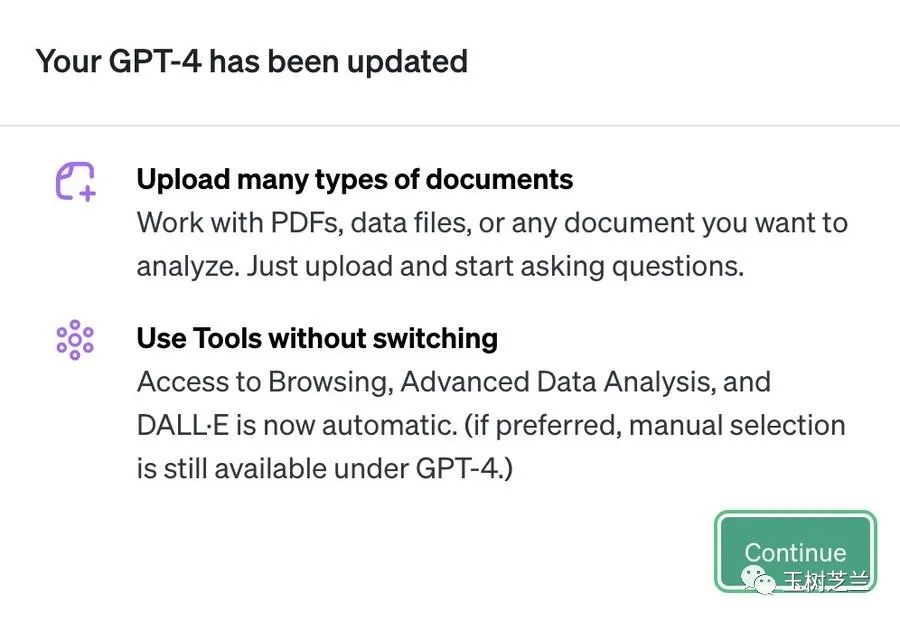Click the purple tools circles icon
Image resolution: width=900 pixels, height=622 pixels.
(x=75, y=340)
